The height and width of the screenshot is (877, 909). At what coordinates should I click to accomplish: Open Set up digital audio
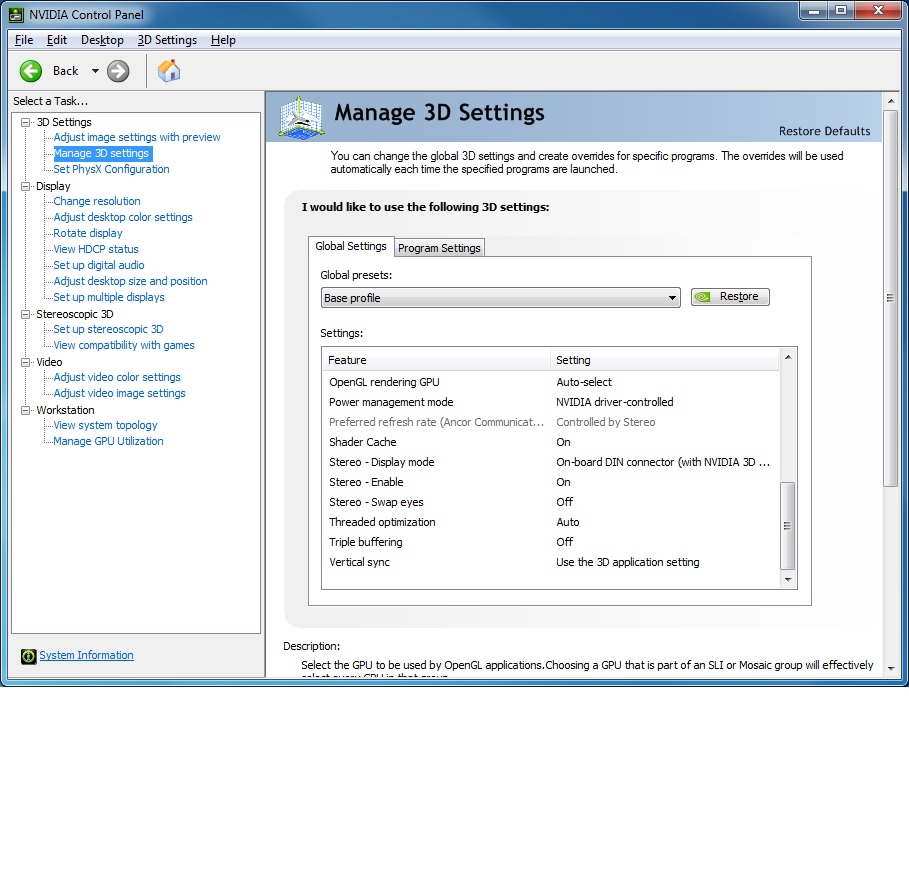pos(99,265)
